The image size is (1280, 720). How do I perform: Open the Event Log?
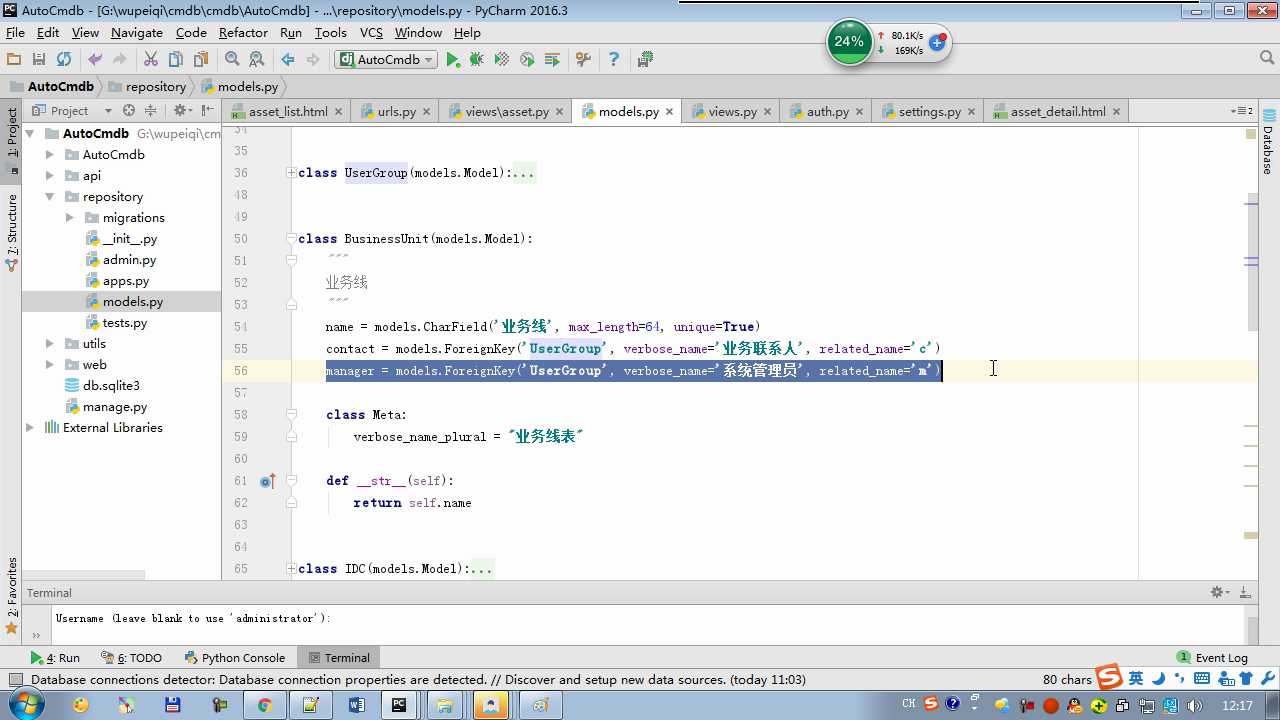[x=1212, y=658]
